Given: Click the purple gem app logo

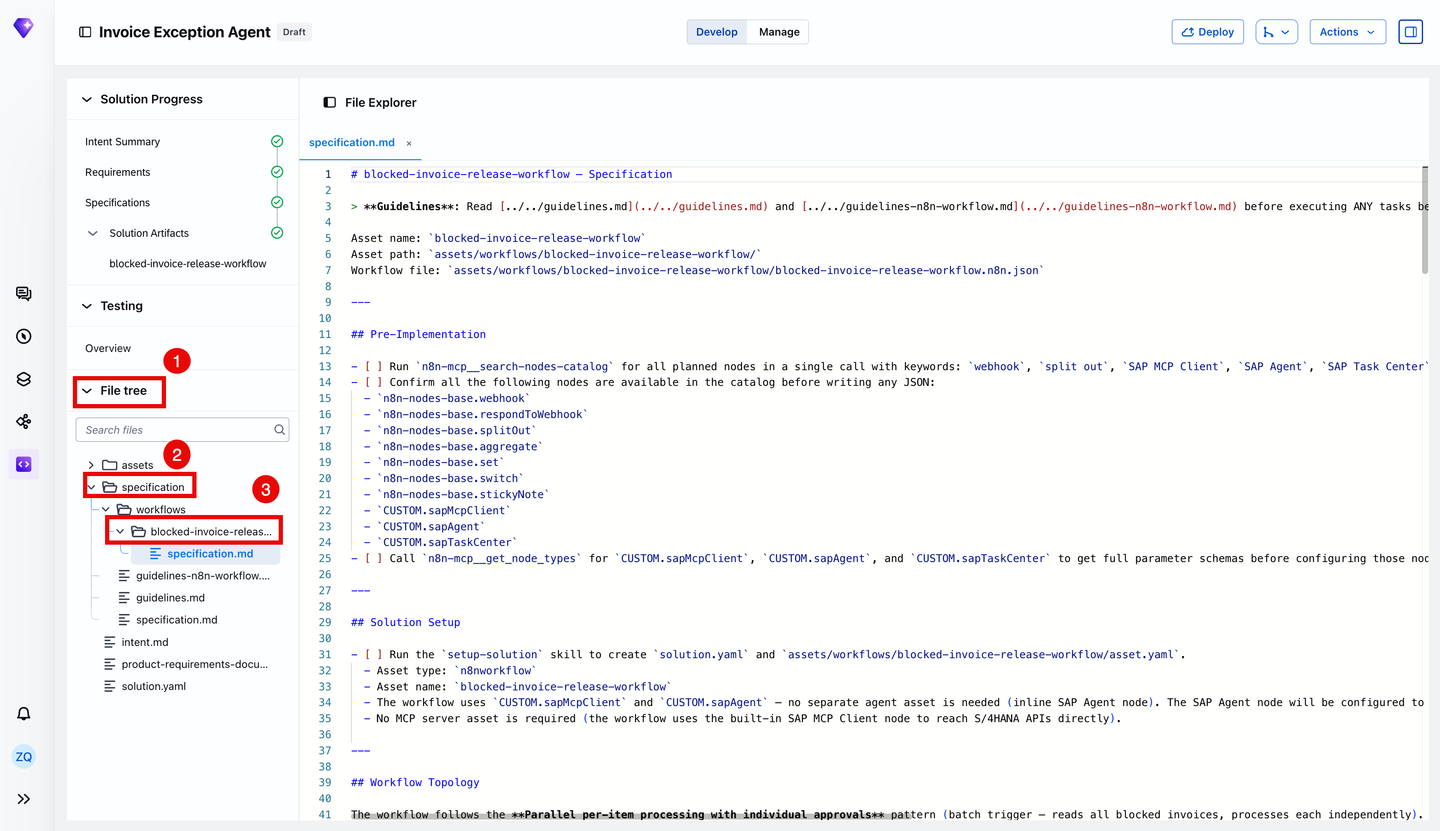Looking at the screenshot, I should [x=23, y=29].
